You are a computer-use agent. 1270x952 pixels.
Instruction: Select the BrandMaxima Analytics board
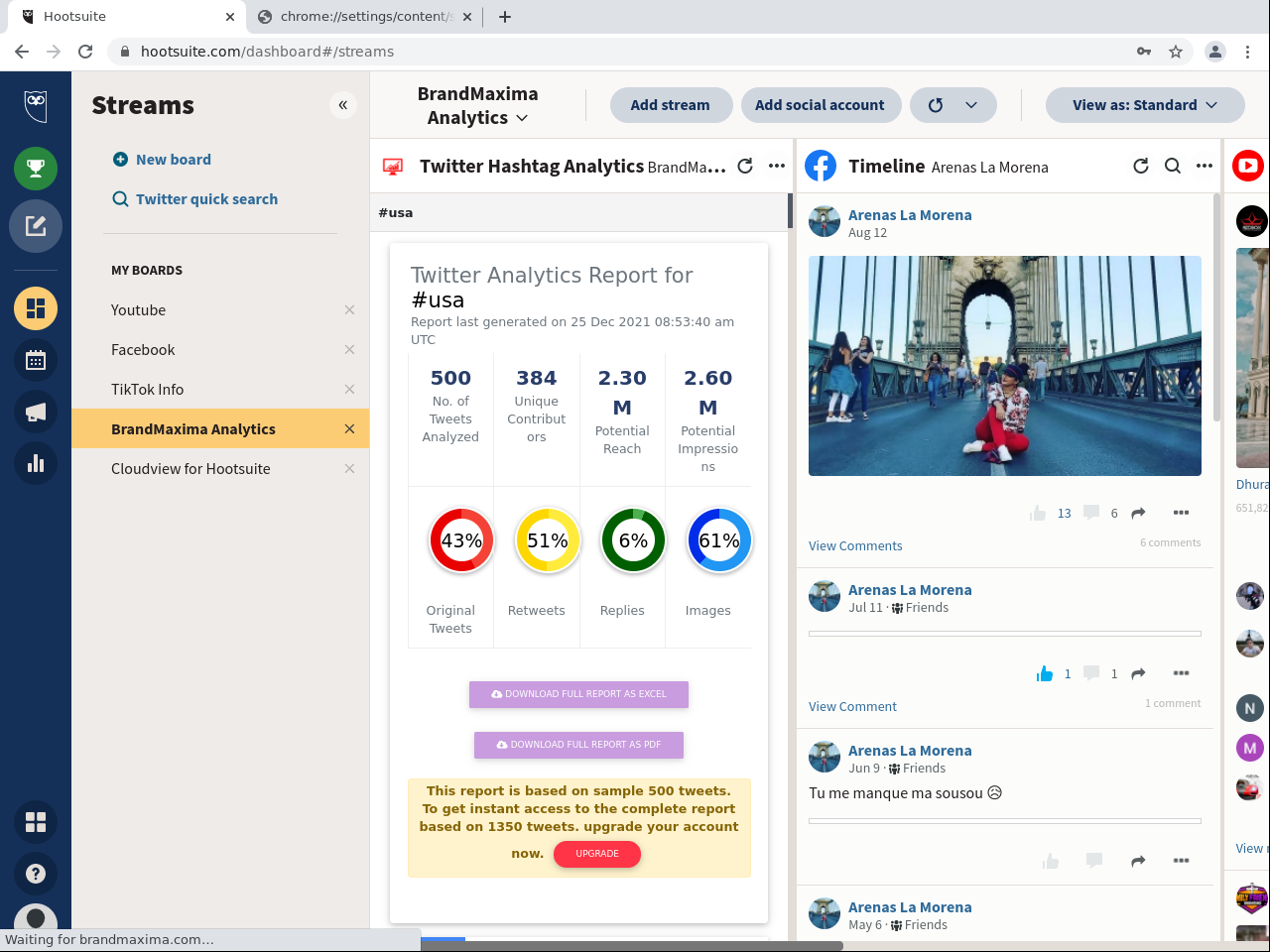click(220, 429)
